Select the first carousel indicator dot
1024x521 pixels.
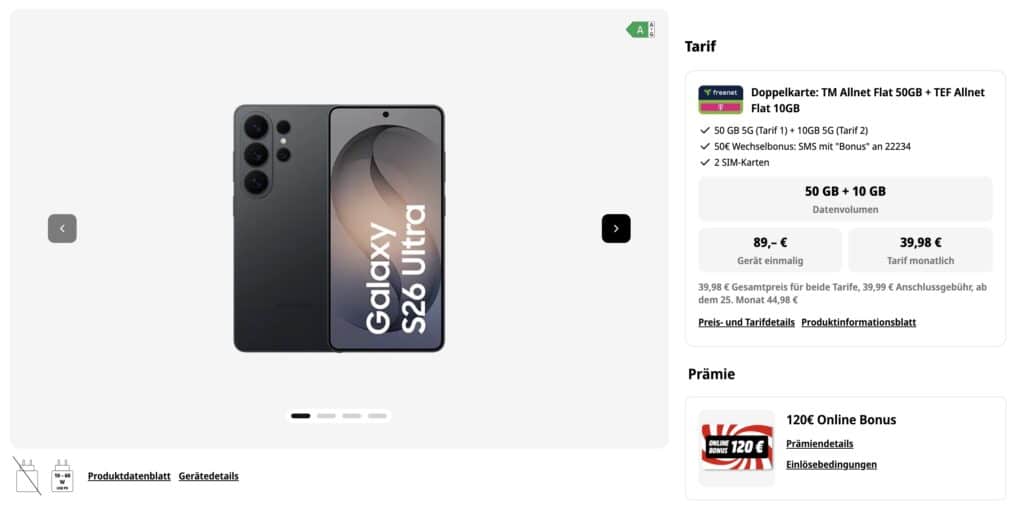[300, 416]
